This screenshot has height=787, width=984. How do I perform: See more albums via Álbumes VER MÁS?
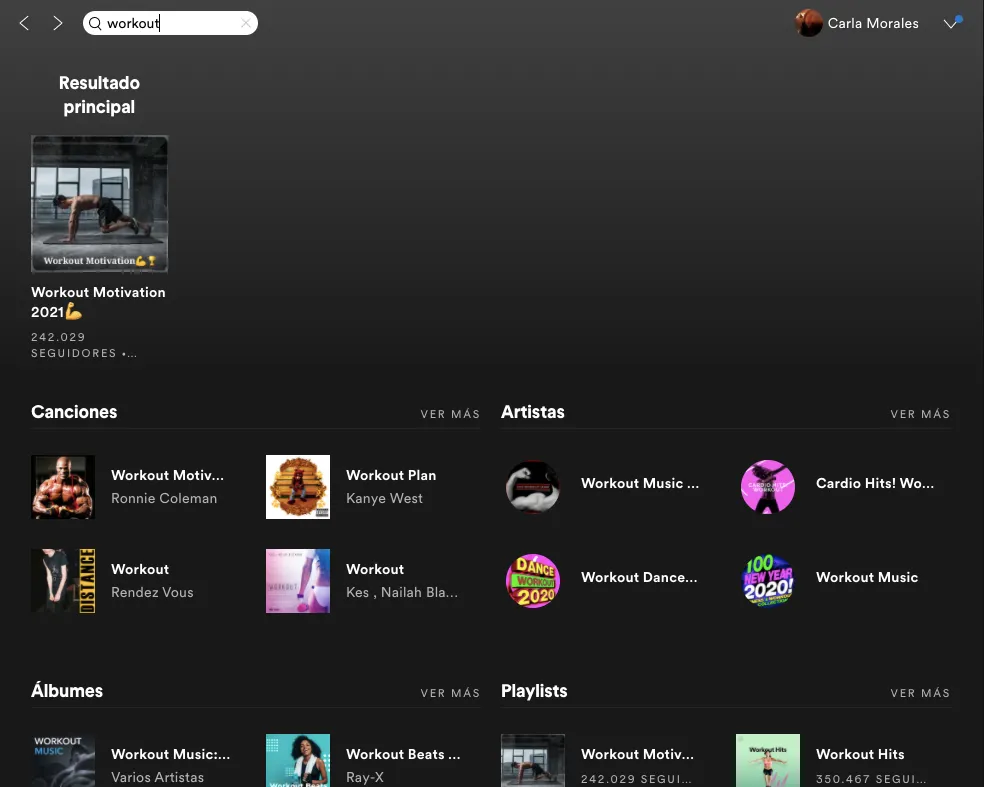pos(450,693)
